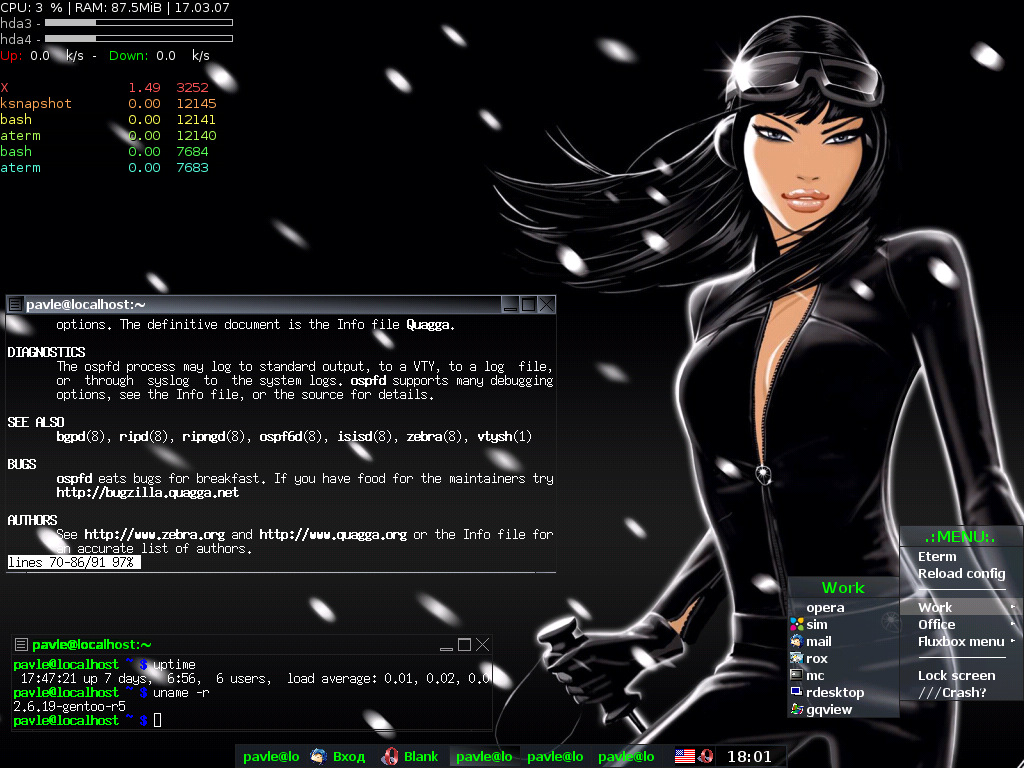Viewport: 1024px width, 768px height.
Task: Launch mc from the Work submenu
Action: click(842, 675)
